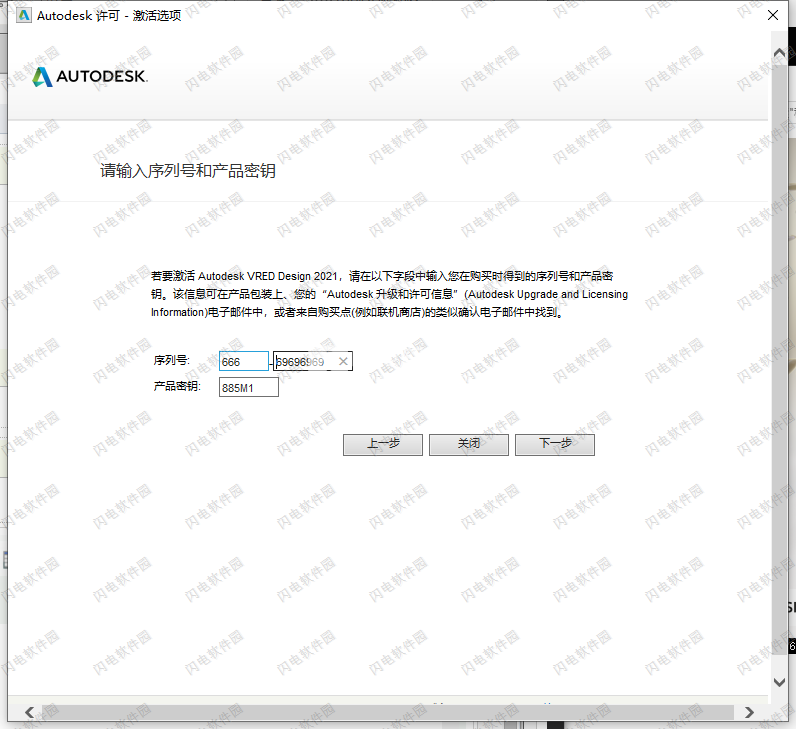Click the vertical scrollbar down arrow
796x729 pixels.
[779, 682]
